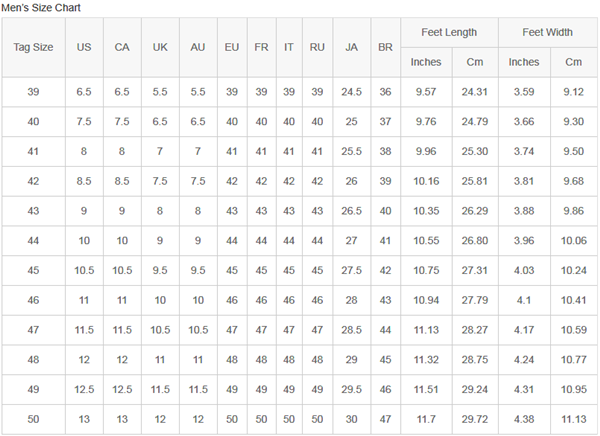Select the Men's Size Chart title
The image size is (600, 436).
coord(41,8)
